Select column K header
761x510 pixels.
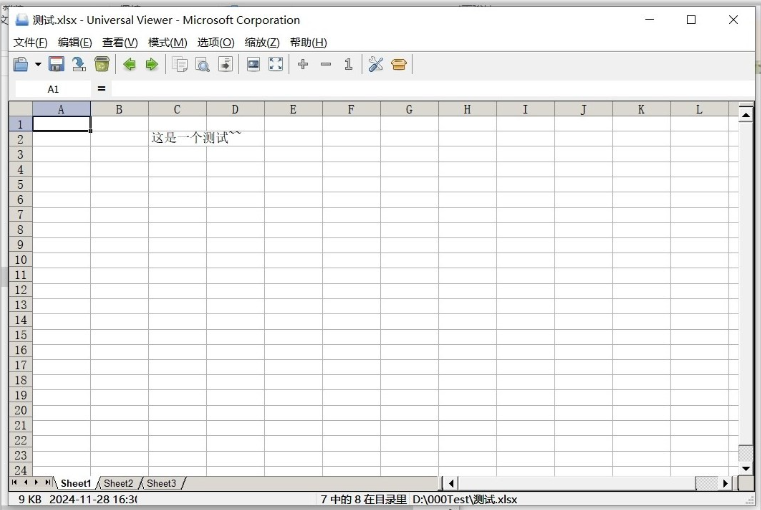point(641,109)
